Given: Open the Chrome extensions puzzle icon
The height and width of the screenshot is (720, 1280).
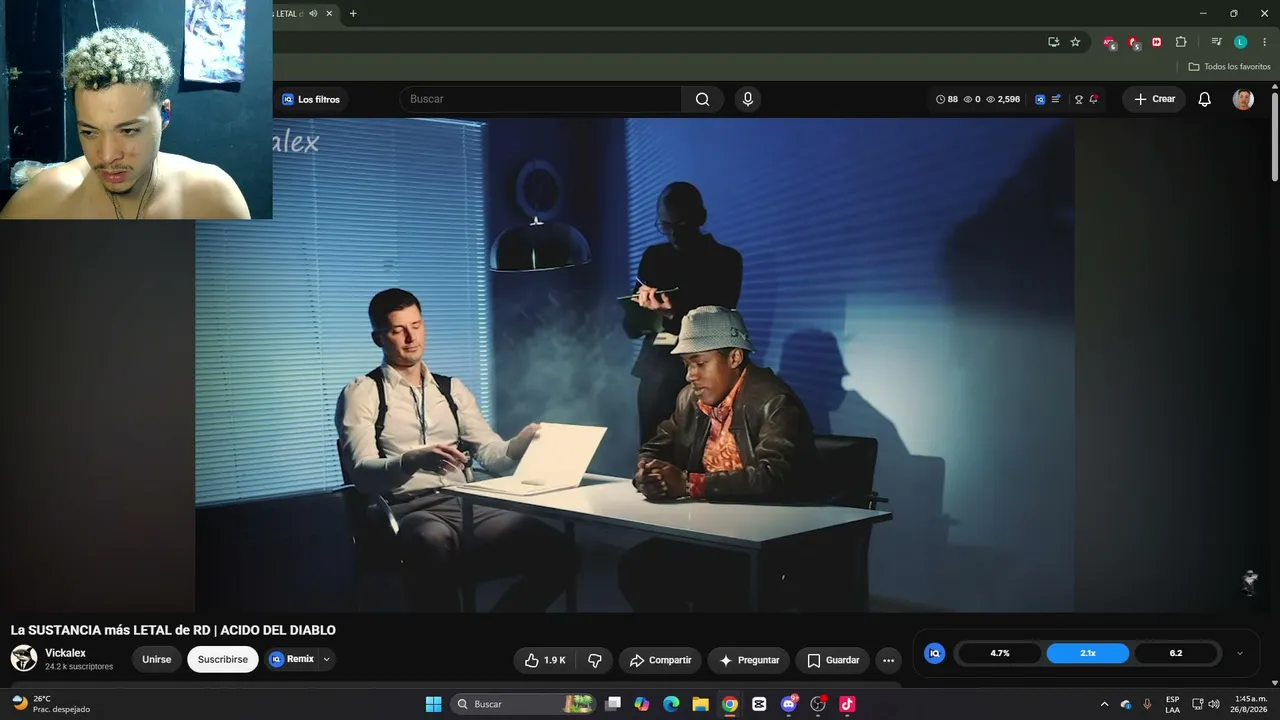Looking at the screenshot, I should pos(1181,42).
